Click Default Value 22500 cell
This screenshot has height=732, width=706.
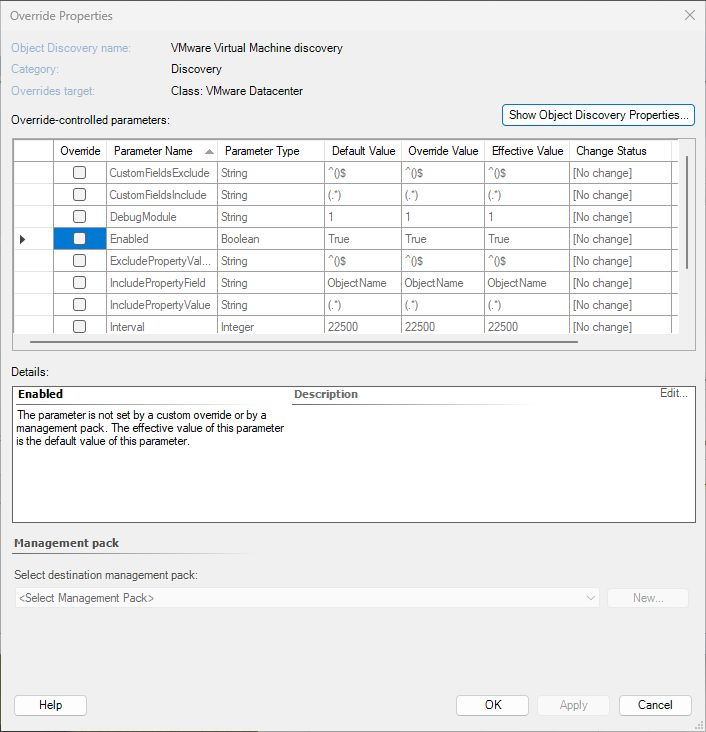[x=363, y=326]
